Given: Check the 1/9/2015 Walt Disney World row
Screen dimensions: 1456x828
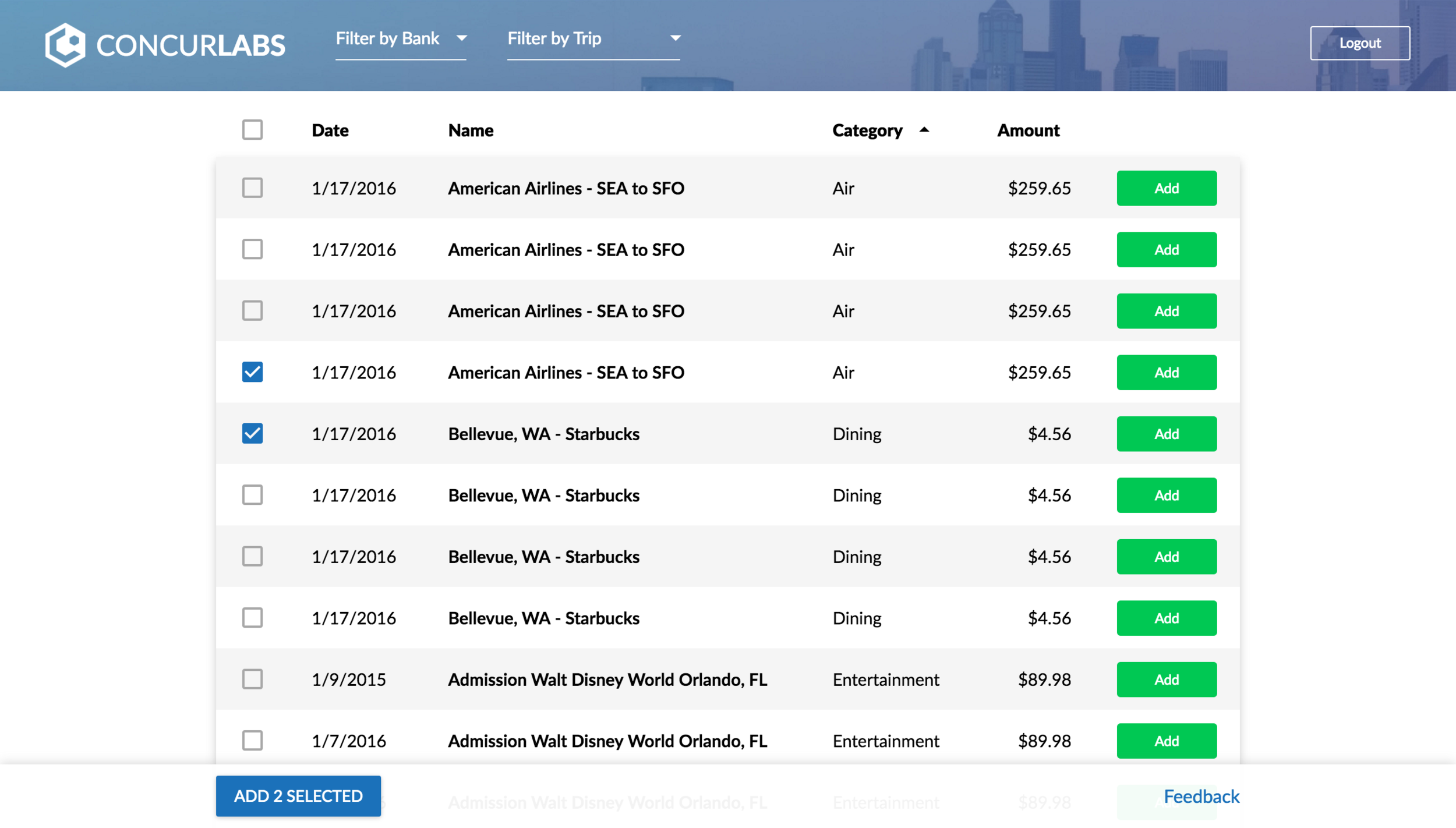Looking at the screenshot, I should pyautogui.click(x=252, y=680).
